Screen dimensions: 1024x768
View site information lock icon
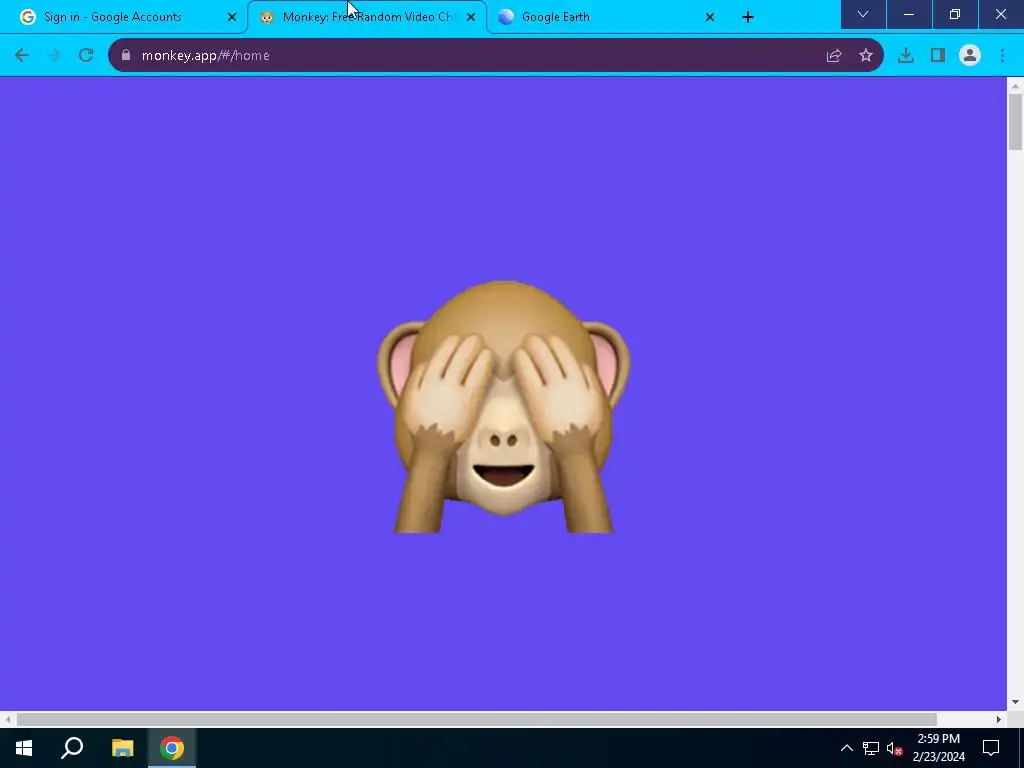(x=126, y=56)
